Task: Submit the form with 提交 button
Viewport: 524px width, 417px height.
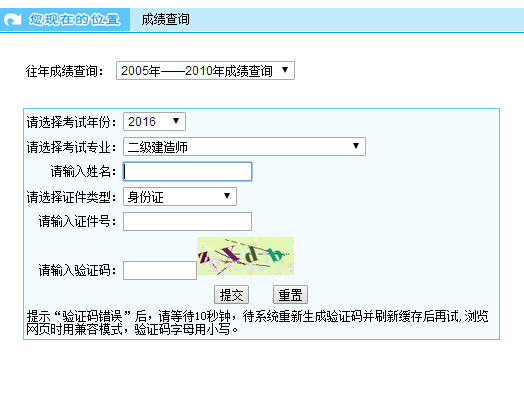Action: point(231,295)
